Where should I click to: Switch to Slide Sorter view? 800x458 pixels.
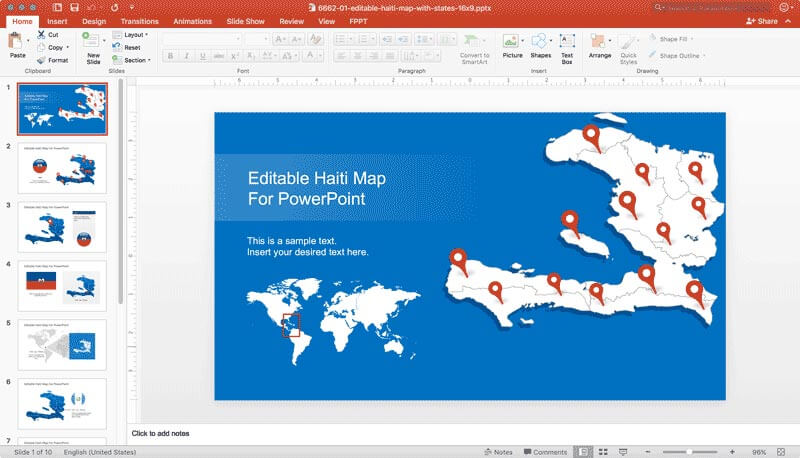pos(603,452)
